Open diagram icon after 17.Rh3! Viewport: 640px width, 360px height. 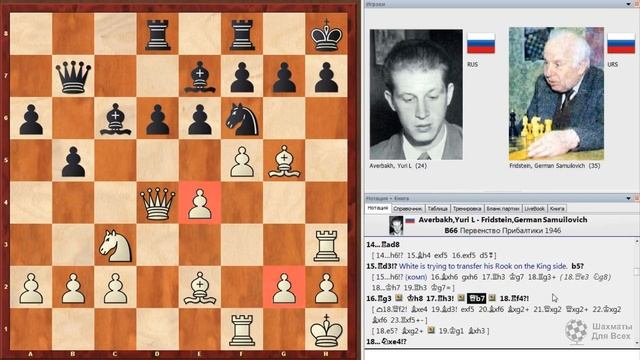coord(461,298)
